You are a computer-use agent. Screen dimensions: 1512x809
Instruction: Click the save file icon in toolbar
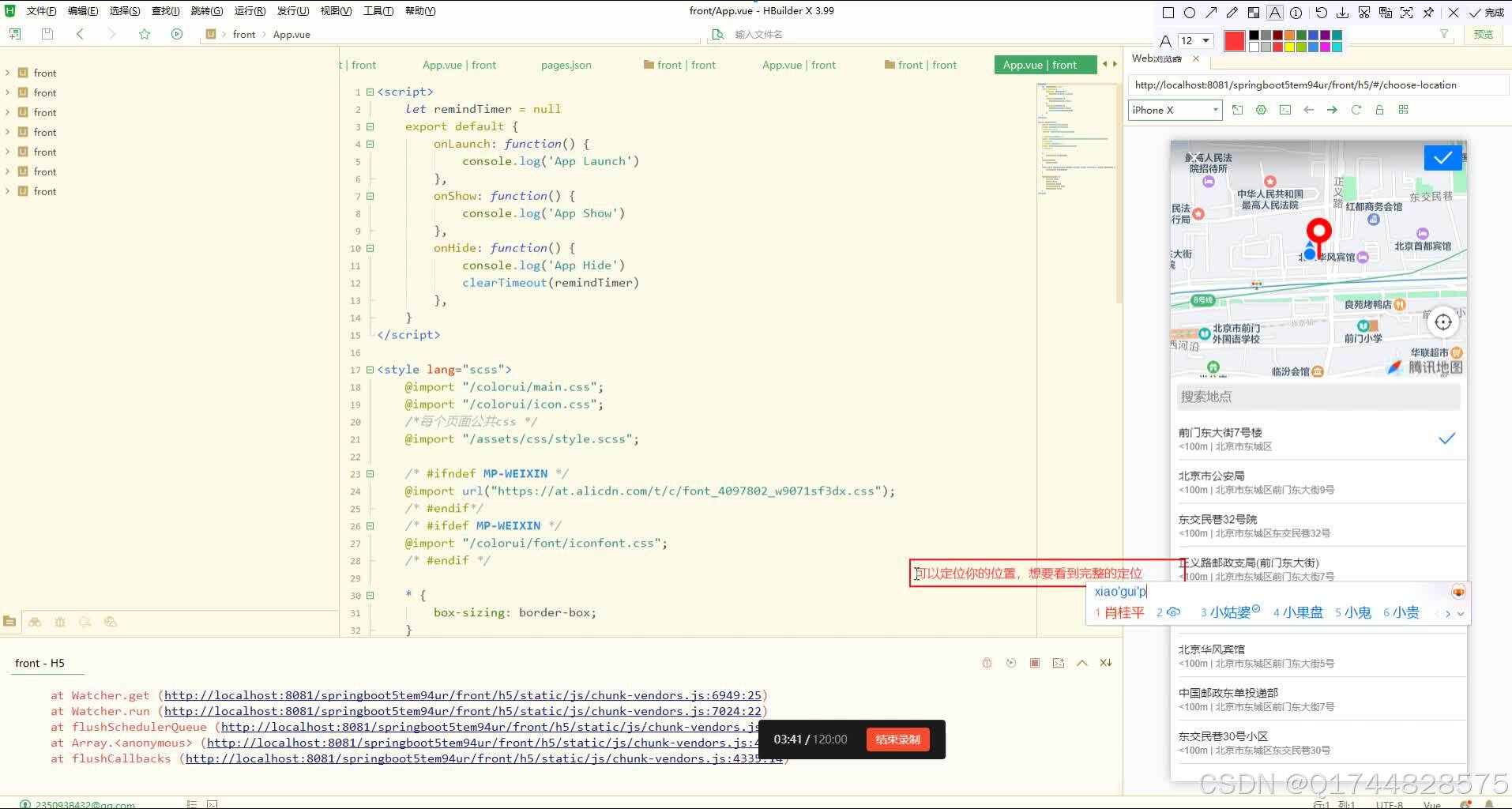(x=47, y=34)
